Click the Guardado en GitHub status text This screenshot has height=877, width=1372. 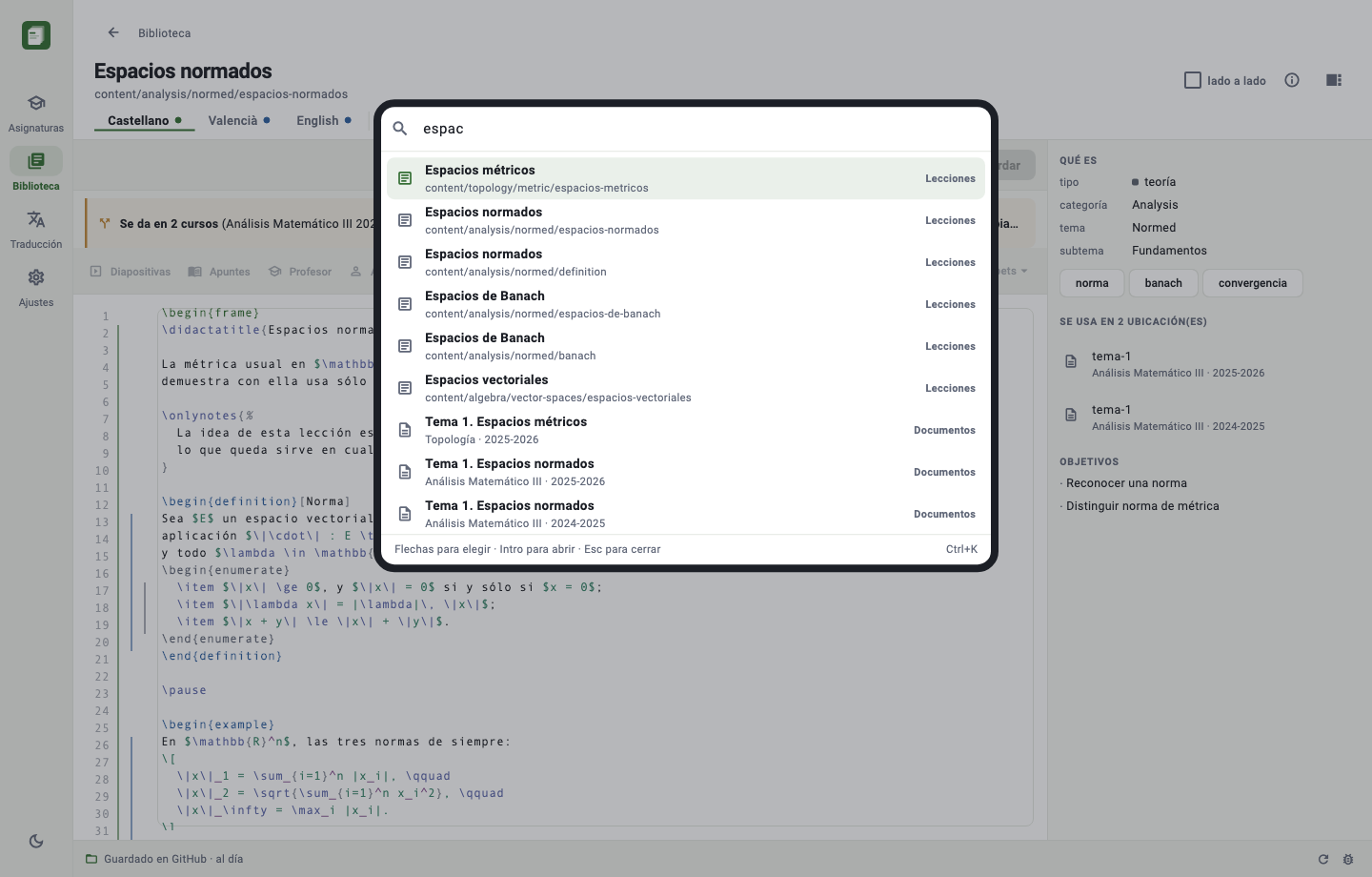173,859
